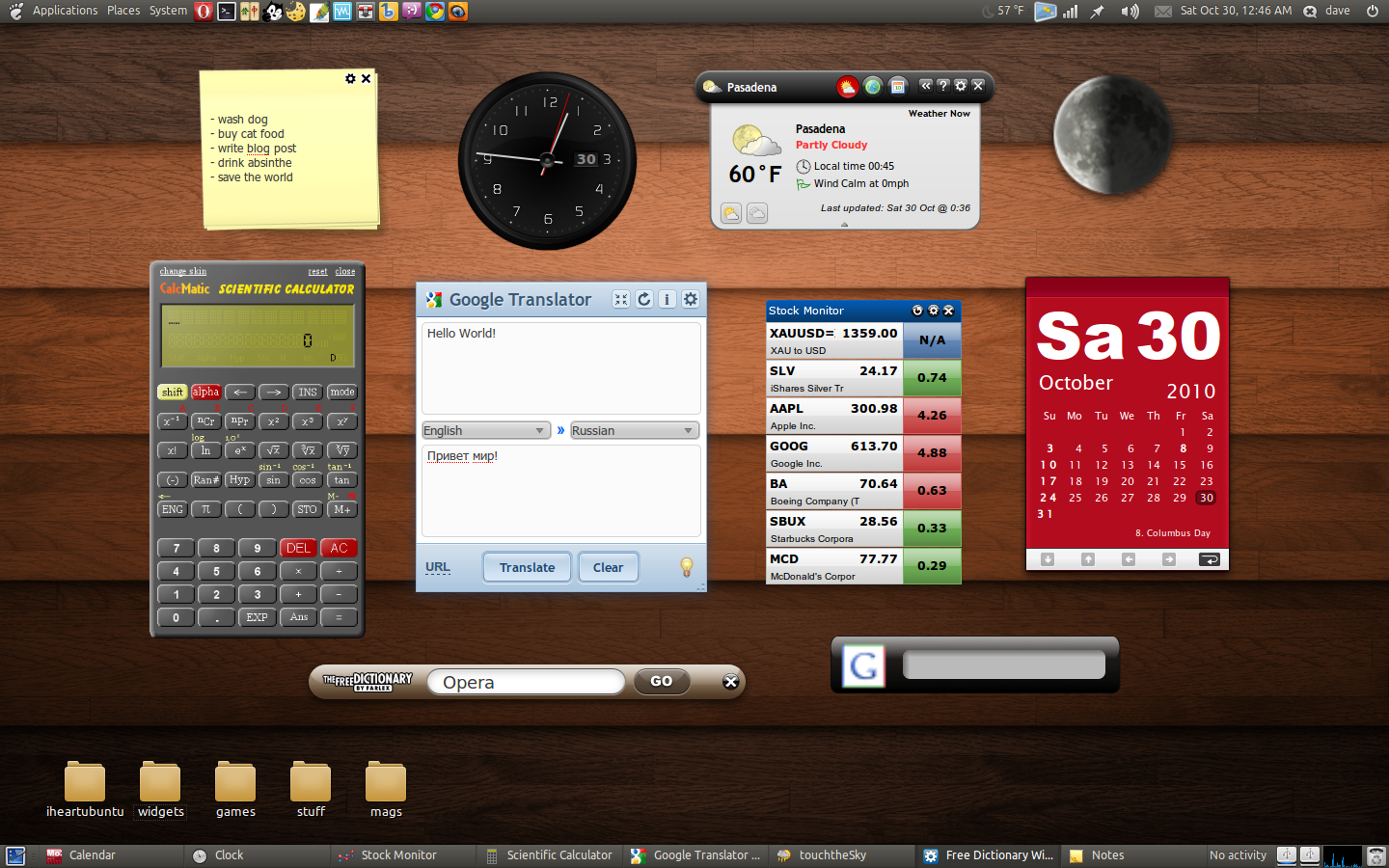Open weather widget settings gear

961,86
